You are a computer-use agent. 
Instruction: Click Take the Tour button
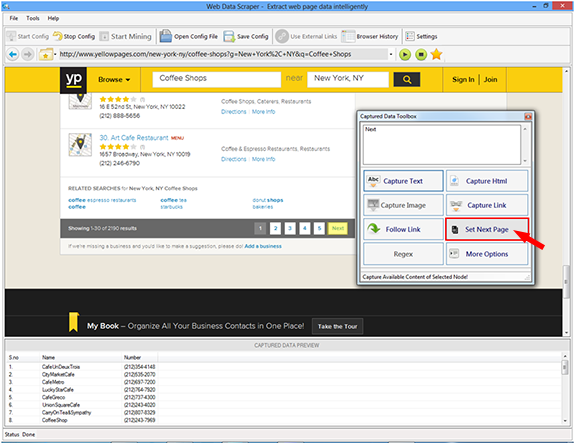pos(337,326)
